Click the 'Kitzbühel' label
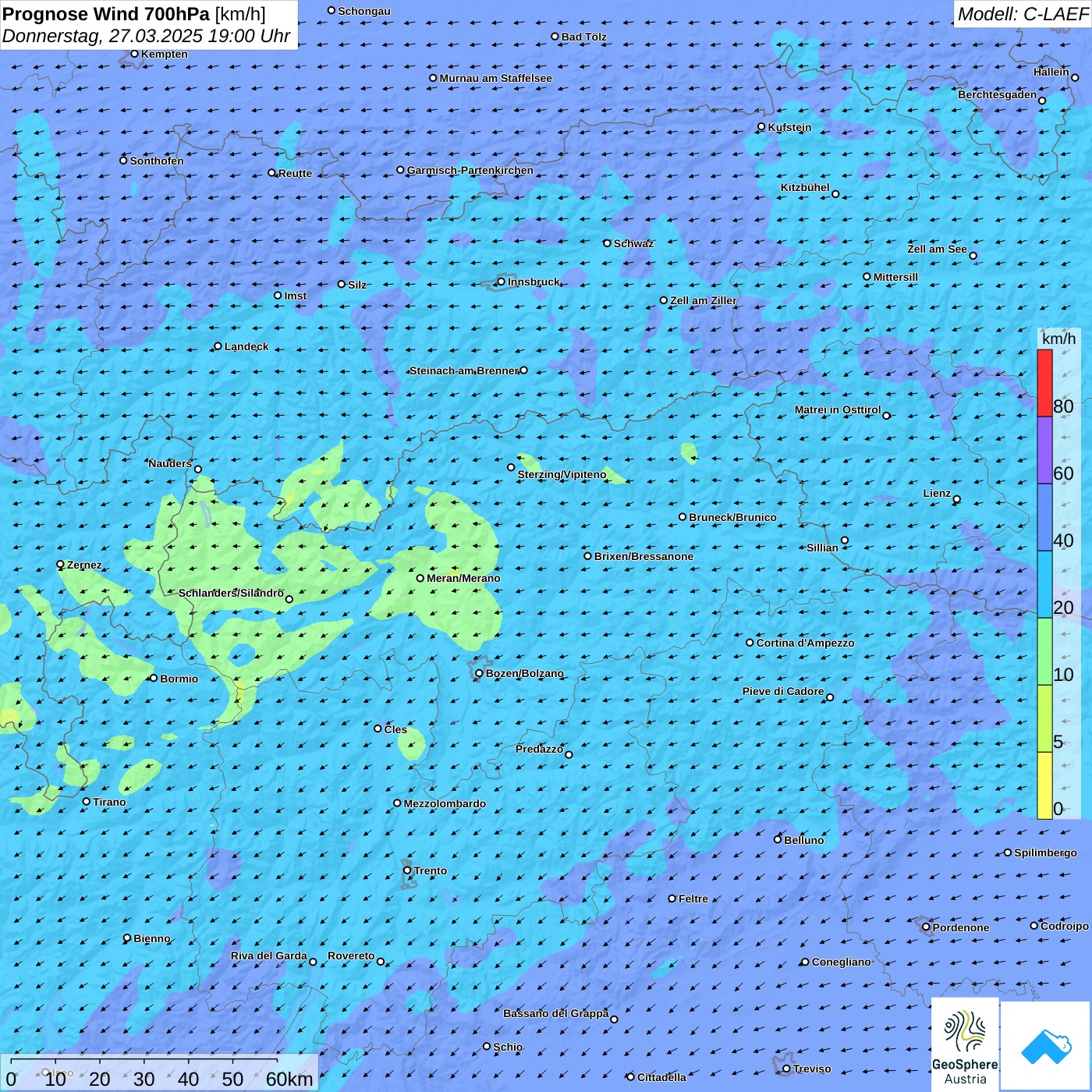 tap(805, 187)
